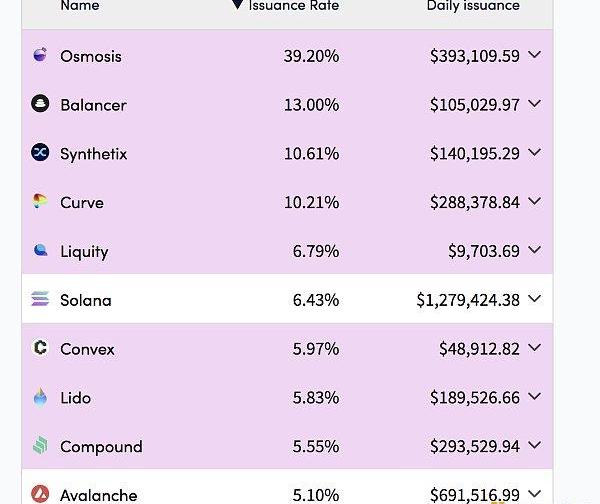Expand the Curve row chevron
This screenshot has width=600, height=504.
[535, 201]
